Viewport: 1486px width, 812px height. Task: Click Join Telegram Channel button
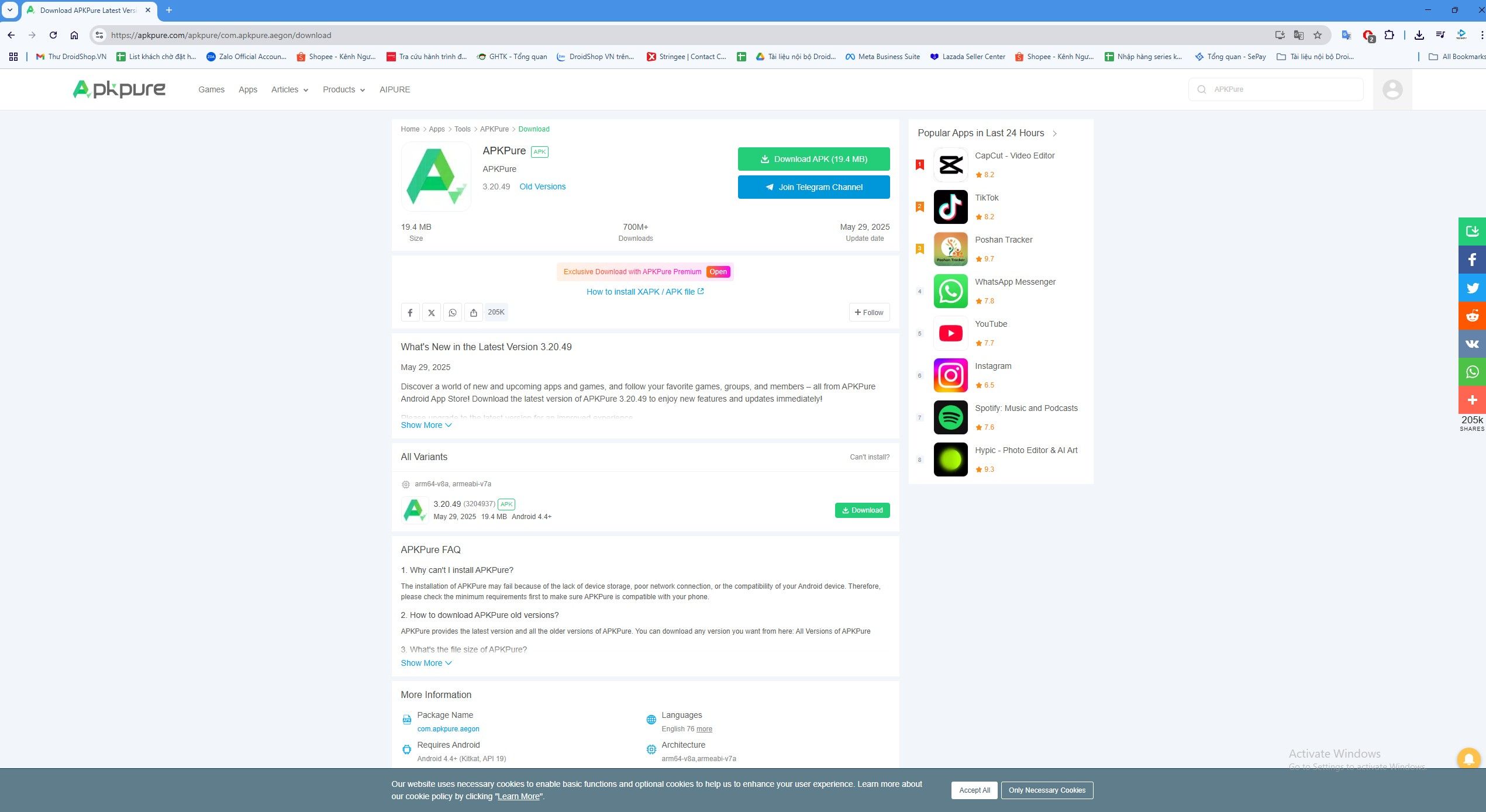point(813,187)
